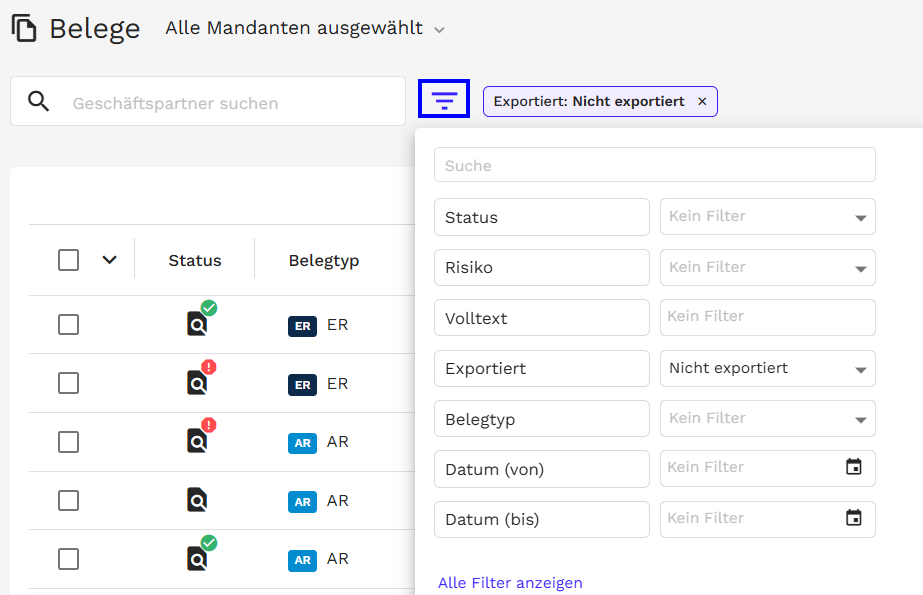This screenshot has height=595, width=923.
Task: Select the last visible AR row checkbox
Action: point(68,559)
